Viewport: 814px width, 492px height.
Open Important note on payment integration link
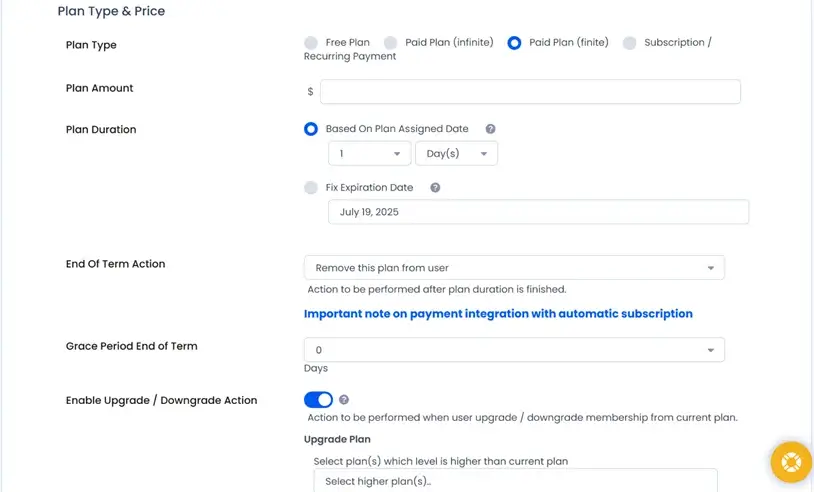pos(498,314)
